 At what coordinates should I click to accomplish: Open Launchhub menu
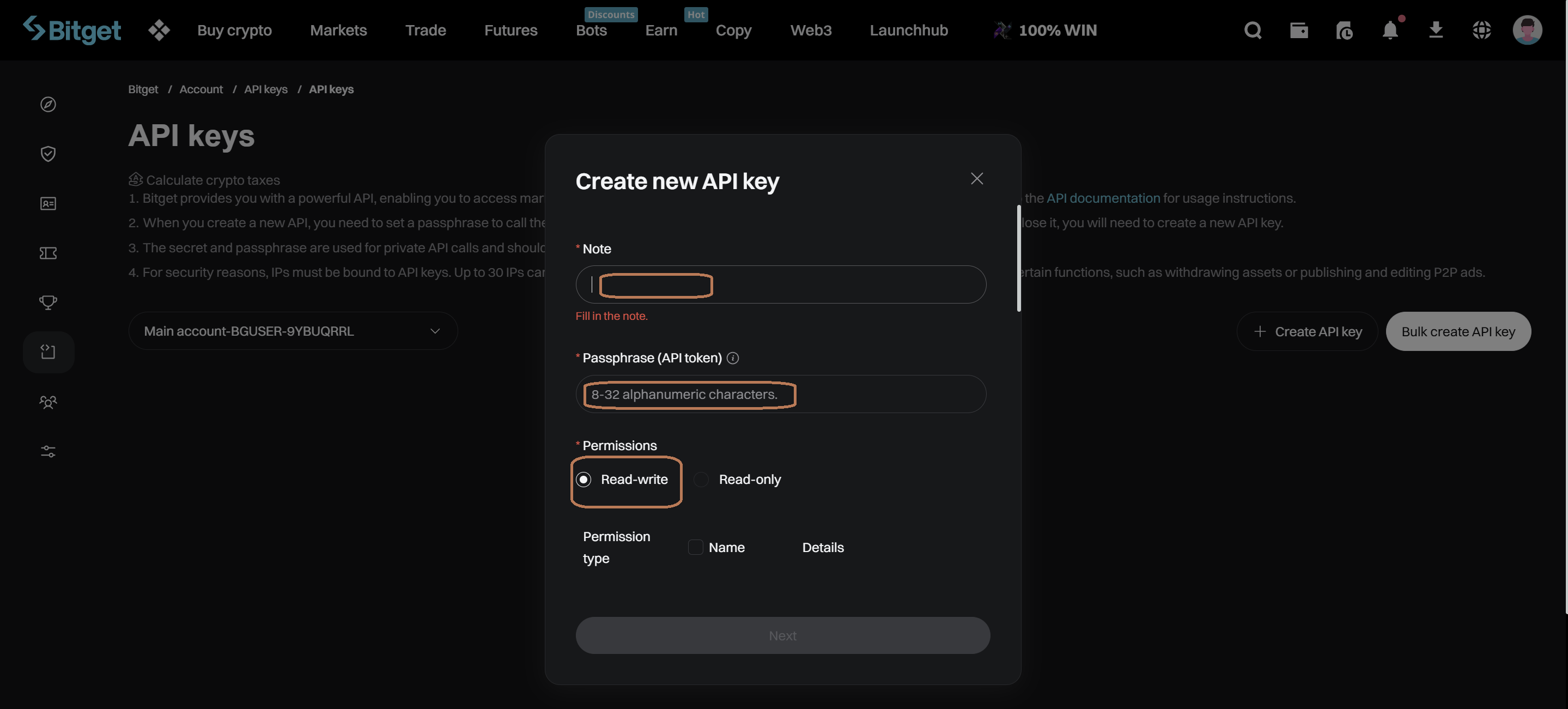(909, 30)
